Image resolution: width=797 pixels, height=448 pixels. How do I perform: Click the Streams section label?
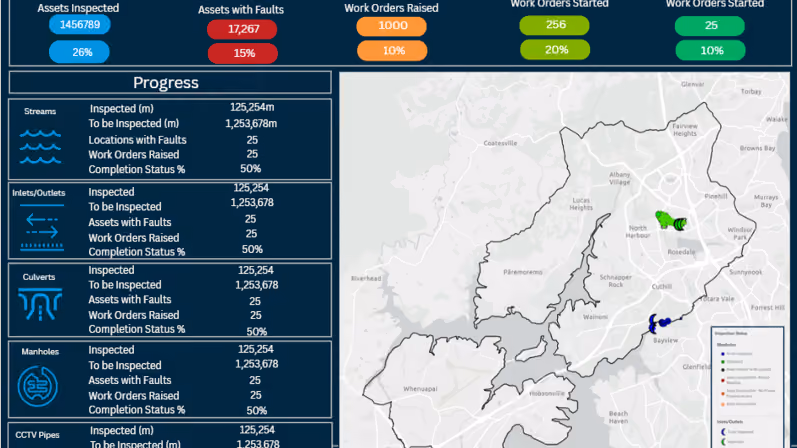pos(40,111)
